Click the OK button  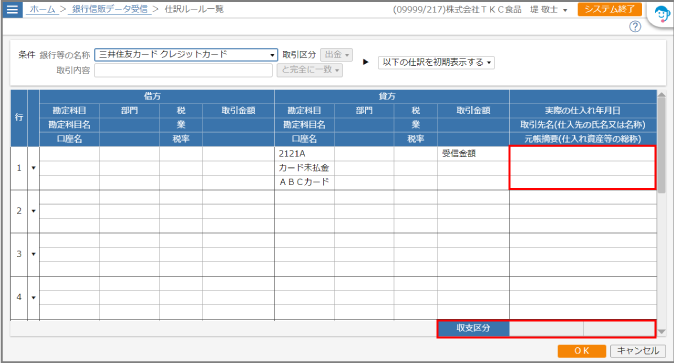point(582,351)
